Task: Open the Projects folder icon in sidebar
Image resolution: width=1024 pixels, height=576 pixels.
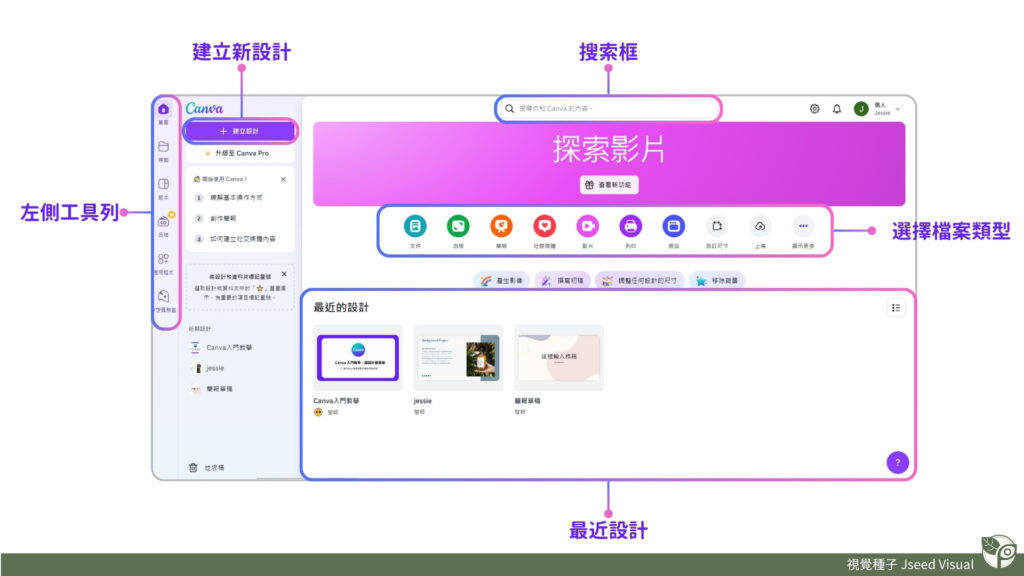Action: pyautogui.click(x=163, y=147)
